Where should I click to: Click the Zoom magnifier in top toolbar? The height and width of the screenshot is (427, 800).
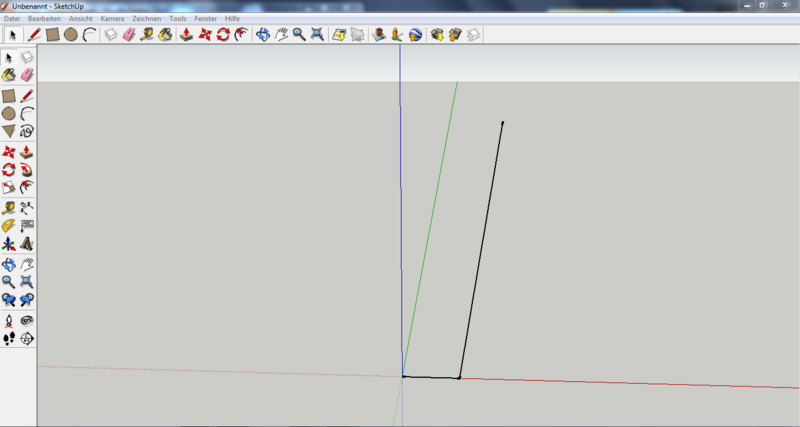tap(299, 34)
